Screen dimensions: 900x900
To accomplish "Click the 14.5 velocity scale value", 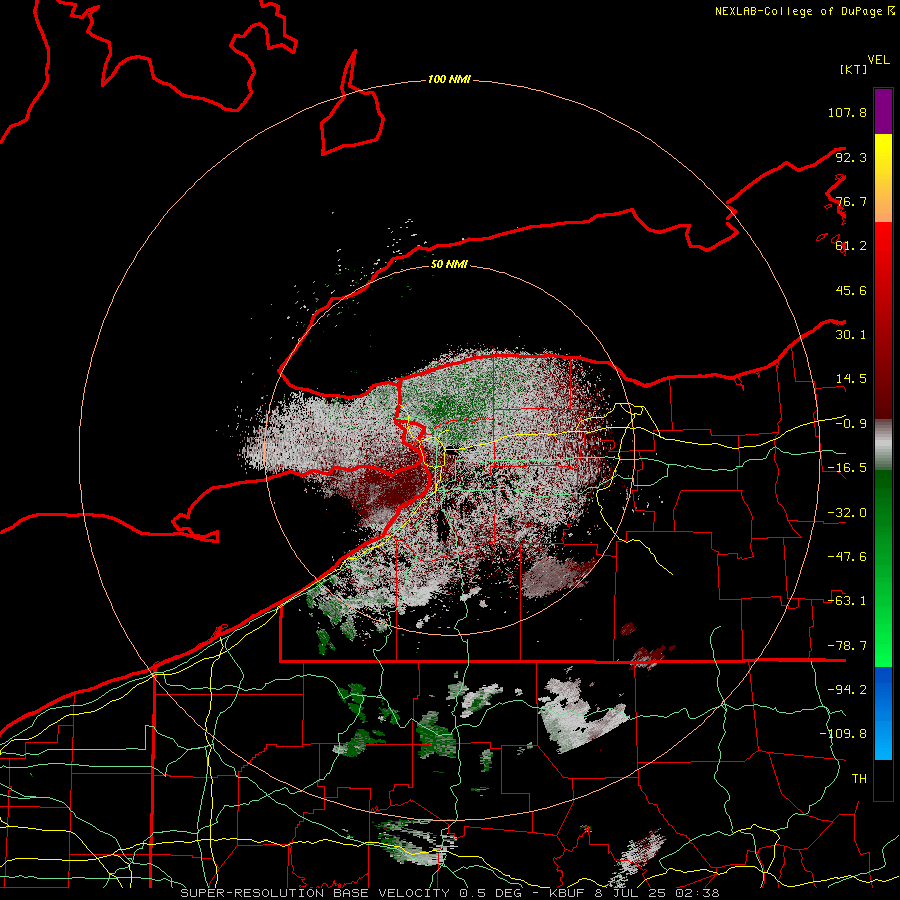I will [851, 379].
